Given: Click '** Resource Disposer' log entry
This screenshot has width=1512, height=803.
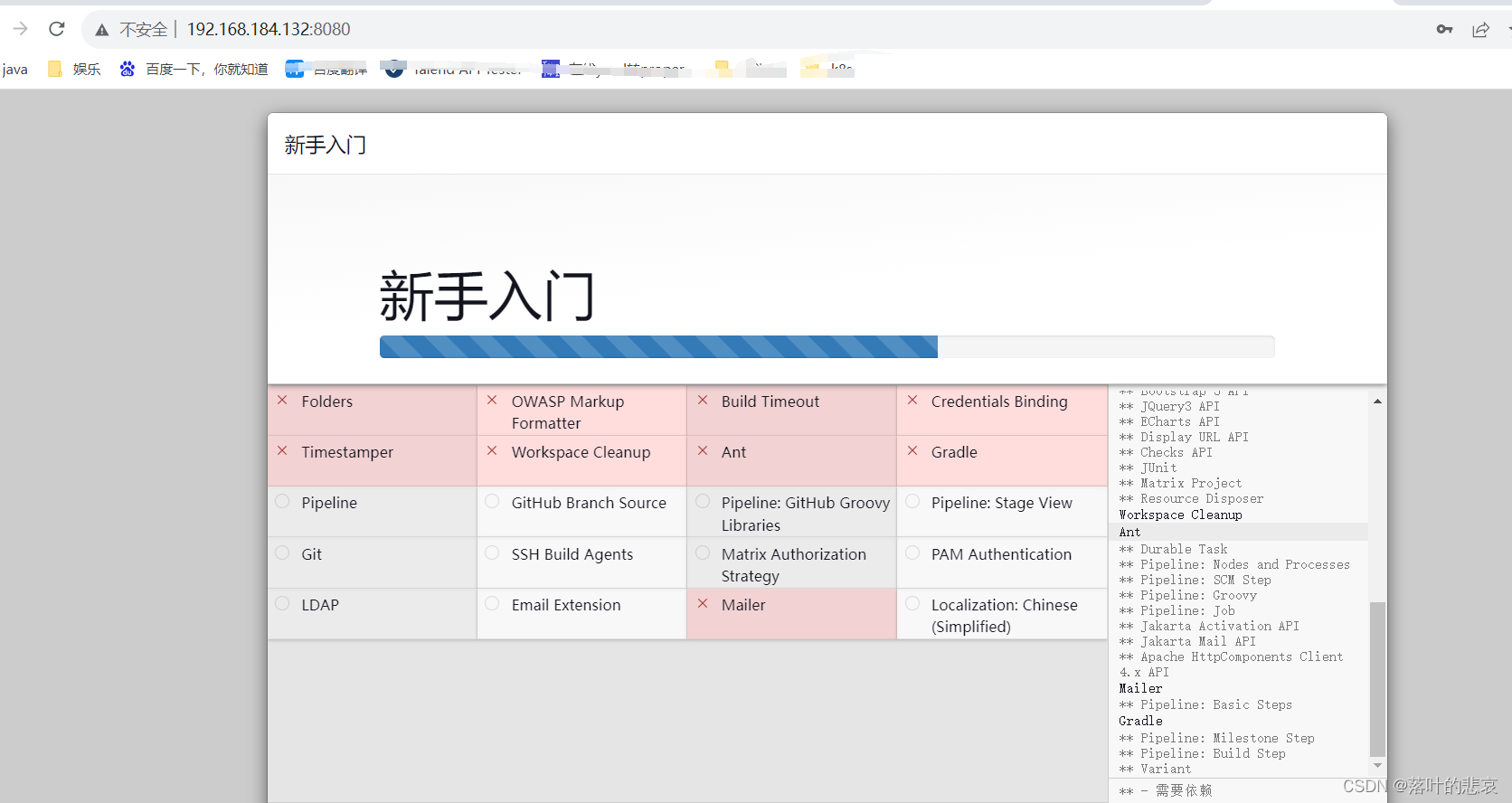Looking at the screenshot, I should click(x=1191, y=498).
